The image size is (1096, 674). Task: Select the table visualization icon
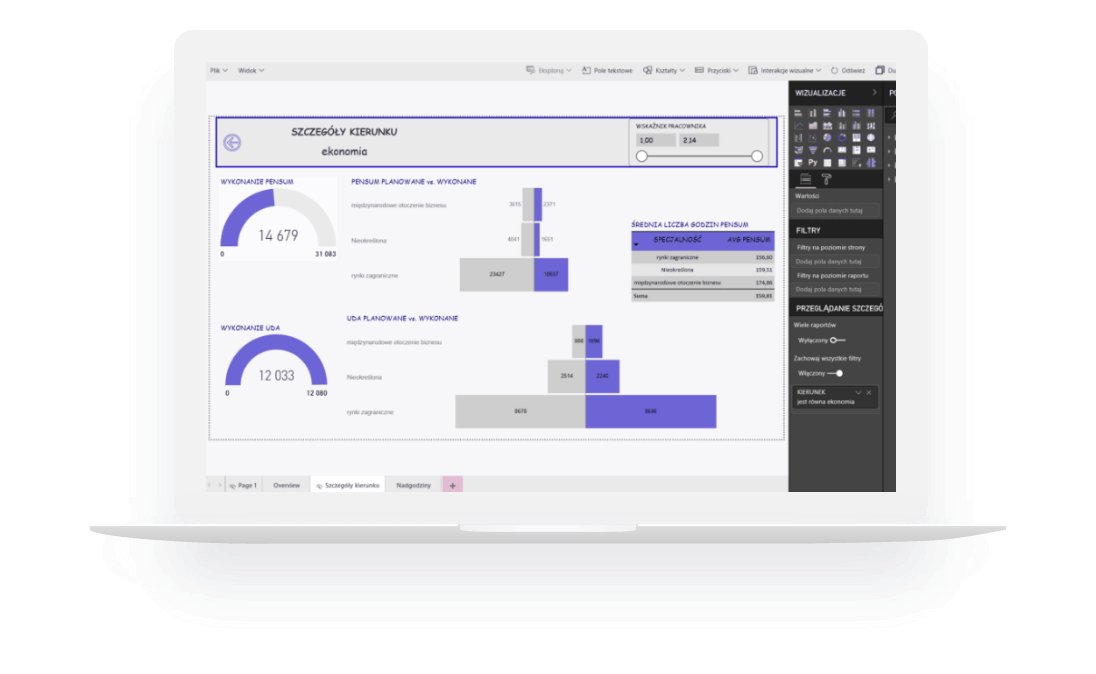(827, 162)
